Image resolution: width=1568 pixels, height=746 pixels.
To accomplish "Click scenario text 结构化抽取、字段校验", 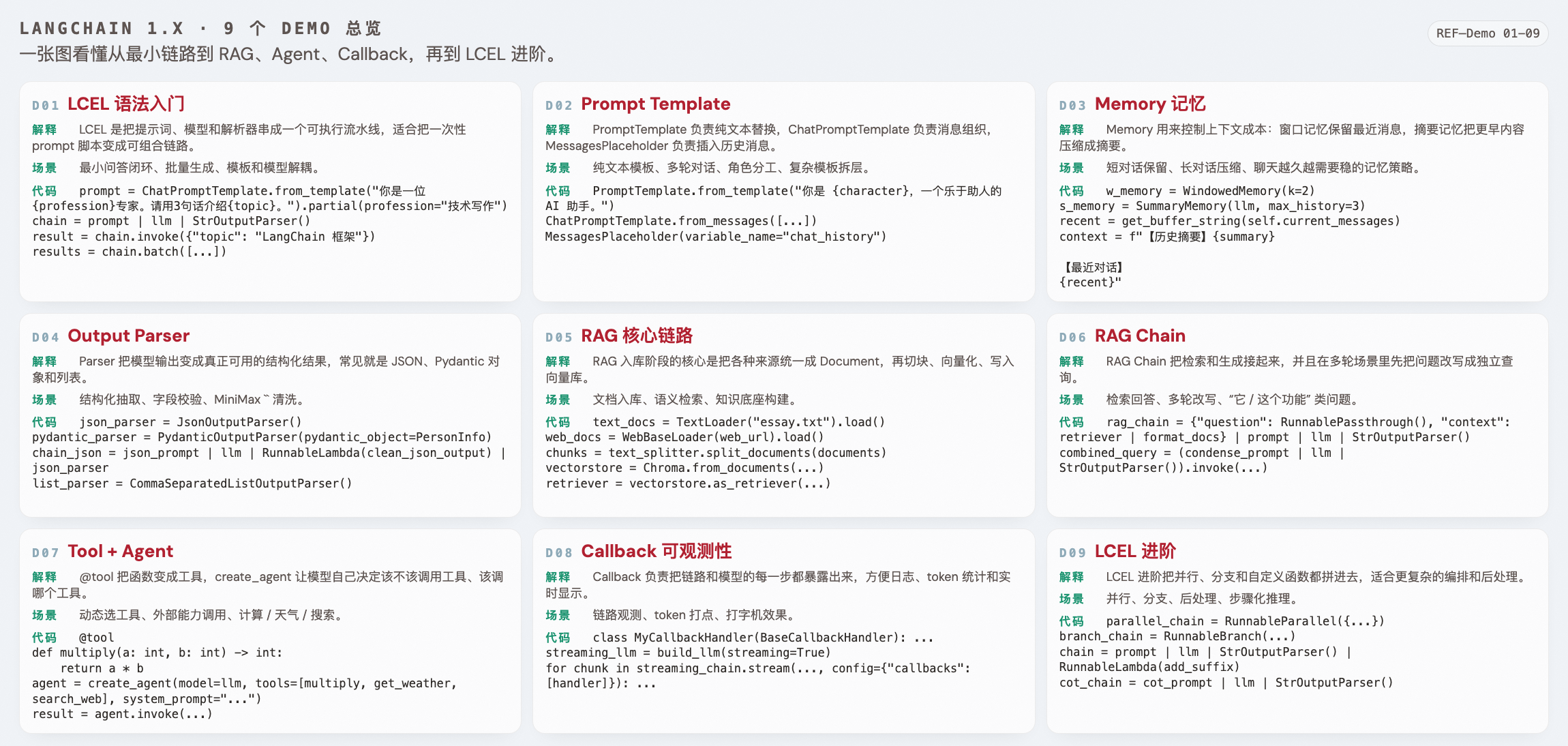I will 192,400.
